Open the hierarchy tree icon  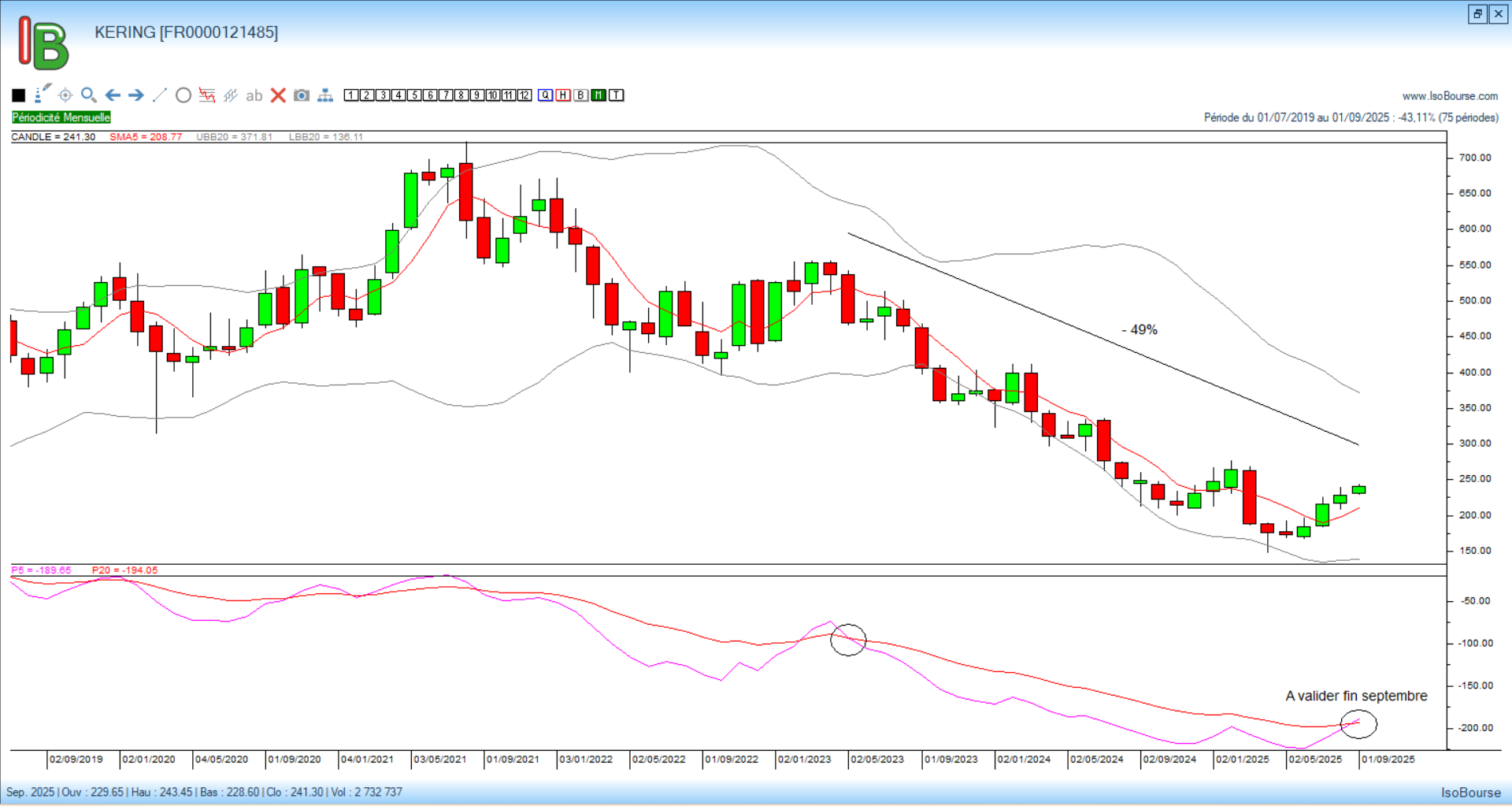click(325, 95)
